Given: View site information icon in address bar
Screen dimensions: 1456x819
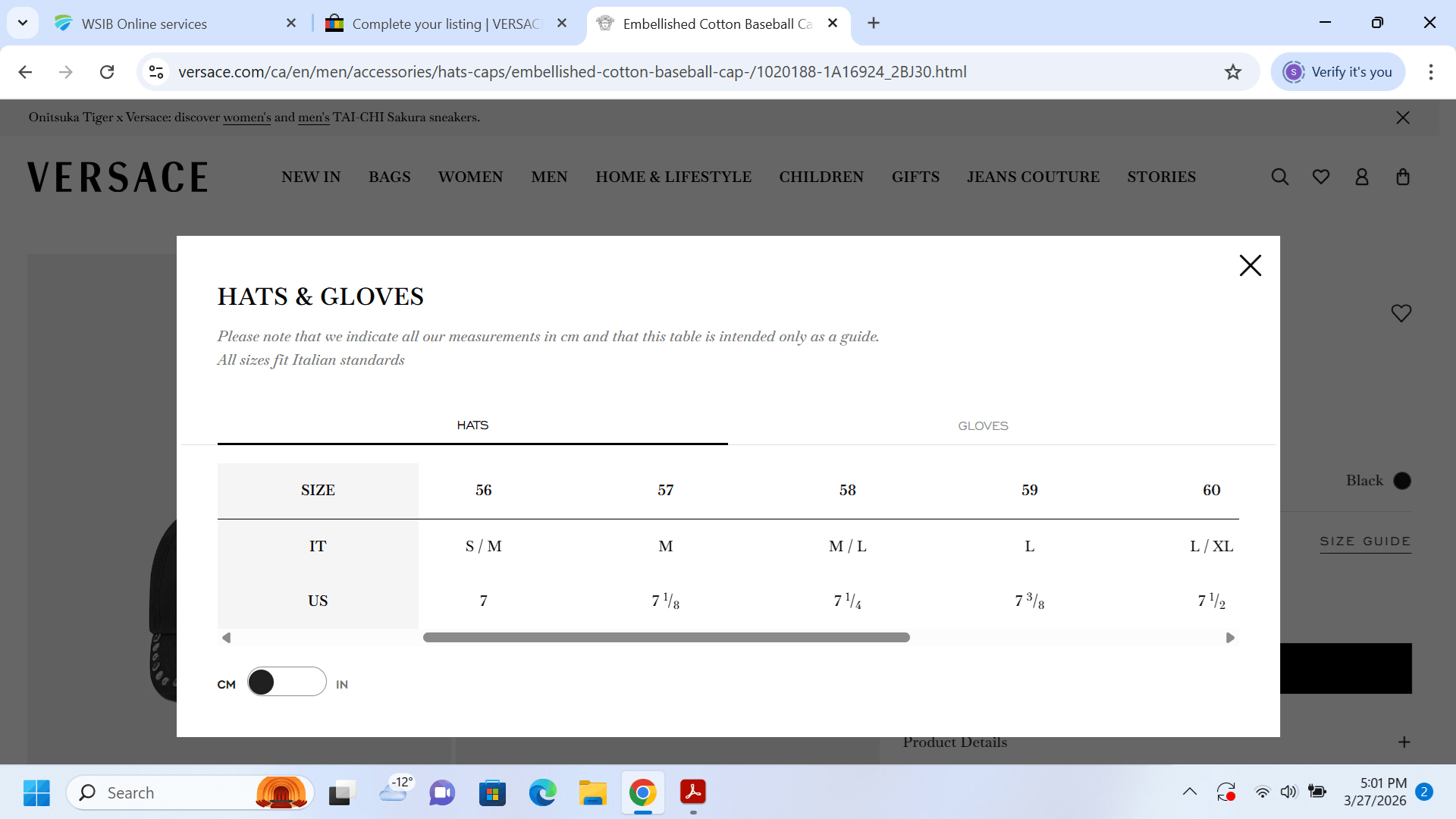Looking at the screenshot, I should (156, 72).
